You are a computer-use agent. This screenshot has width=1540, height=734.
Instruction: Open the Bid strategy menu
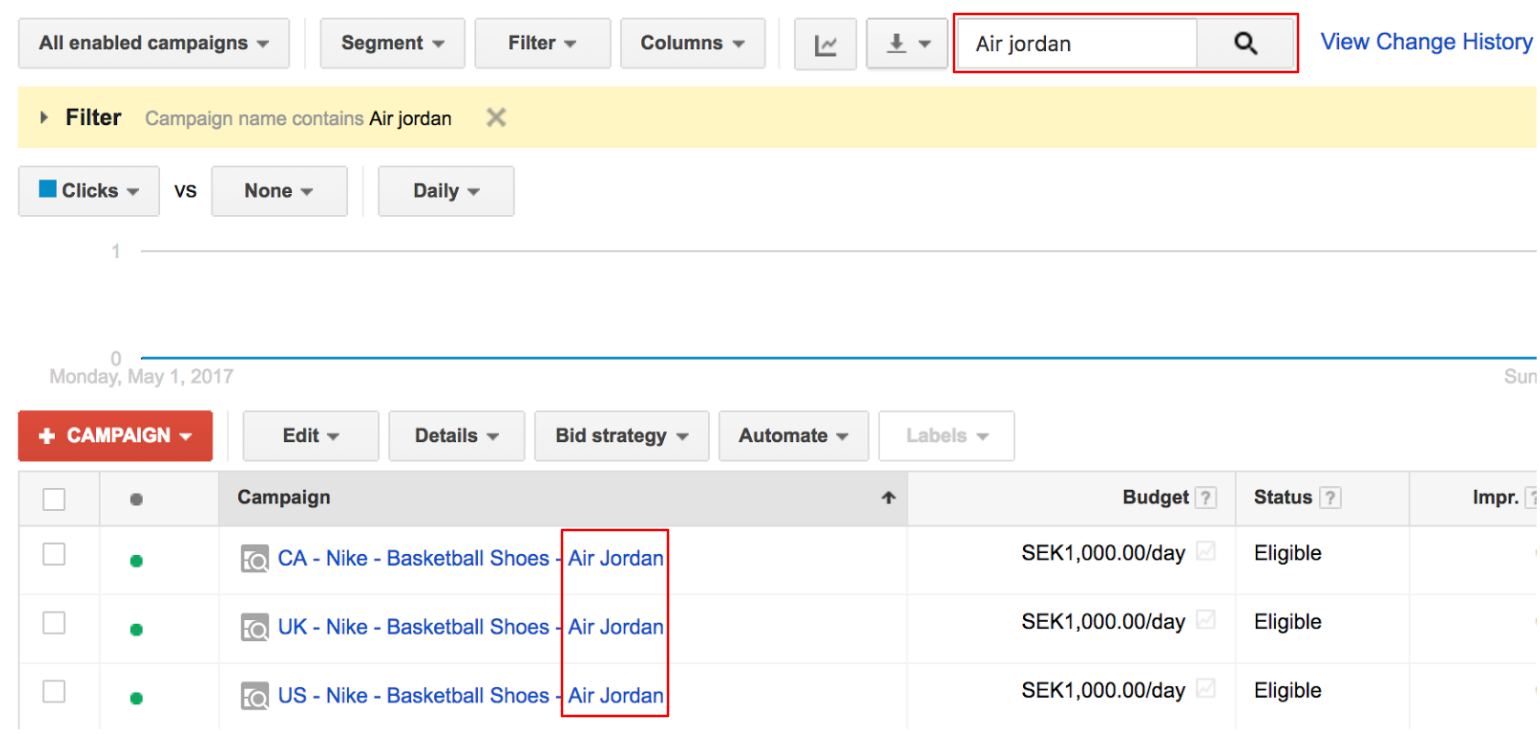(x=621, y=436)
